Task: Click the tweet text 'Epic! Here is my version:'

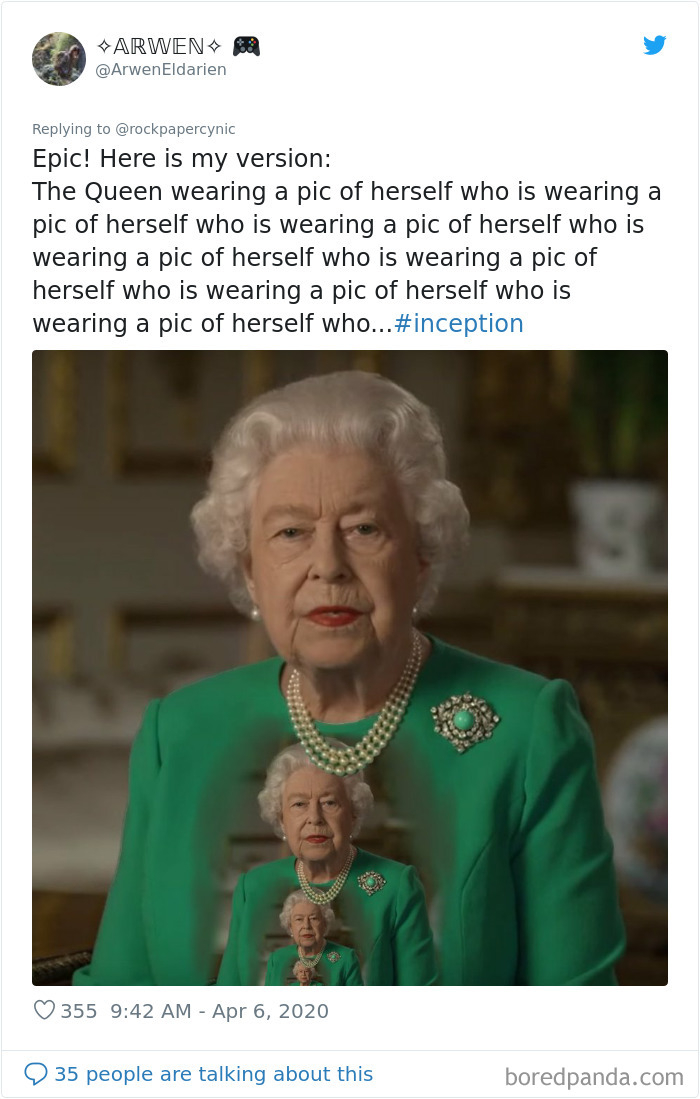Action: tap(181, 158)
